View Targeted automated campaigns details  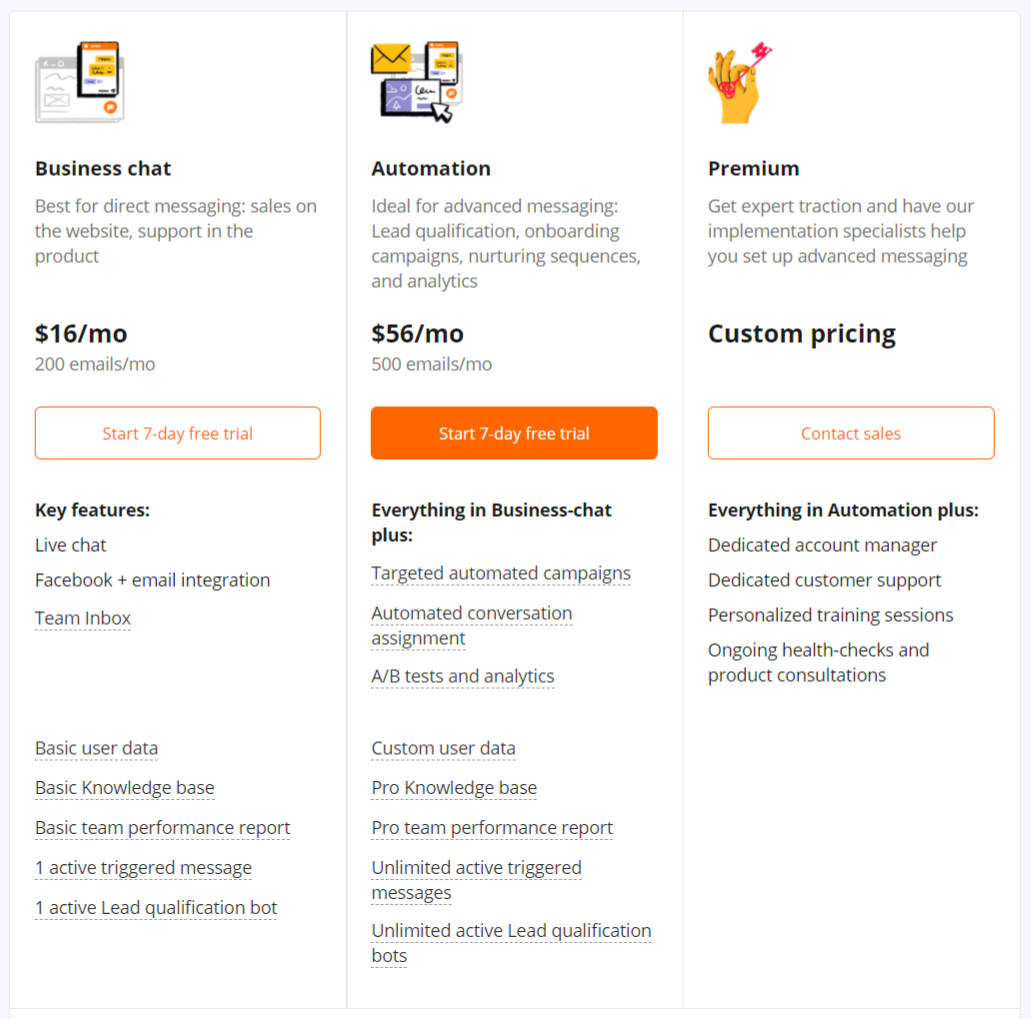(x=500, y=573)
